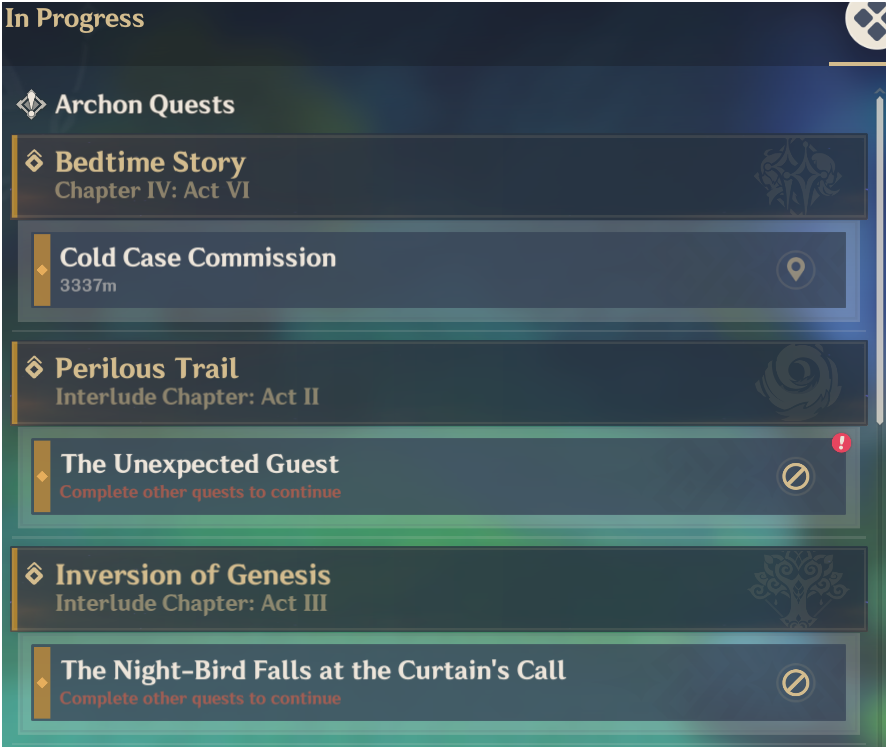Click the blocked icon on The Unexpected Guest
This screenshot has height=749, width=888.
pyautogui.click(x=796, y=477)
